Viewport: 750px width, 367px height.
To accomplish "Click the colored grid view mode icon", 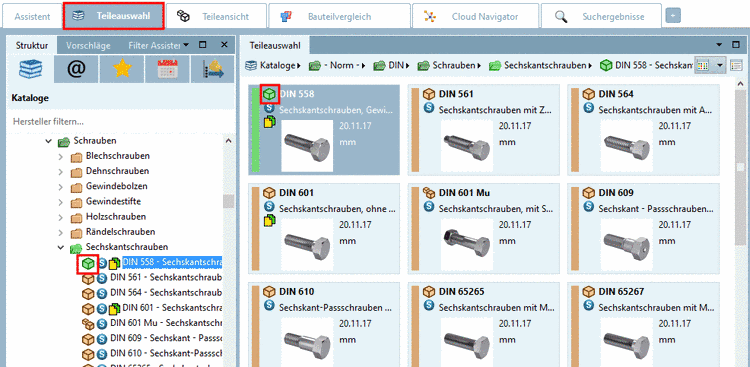I will (x=702, y=66).
